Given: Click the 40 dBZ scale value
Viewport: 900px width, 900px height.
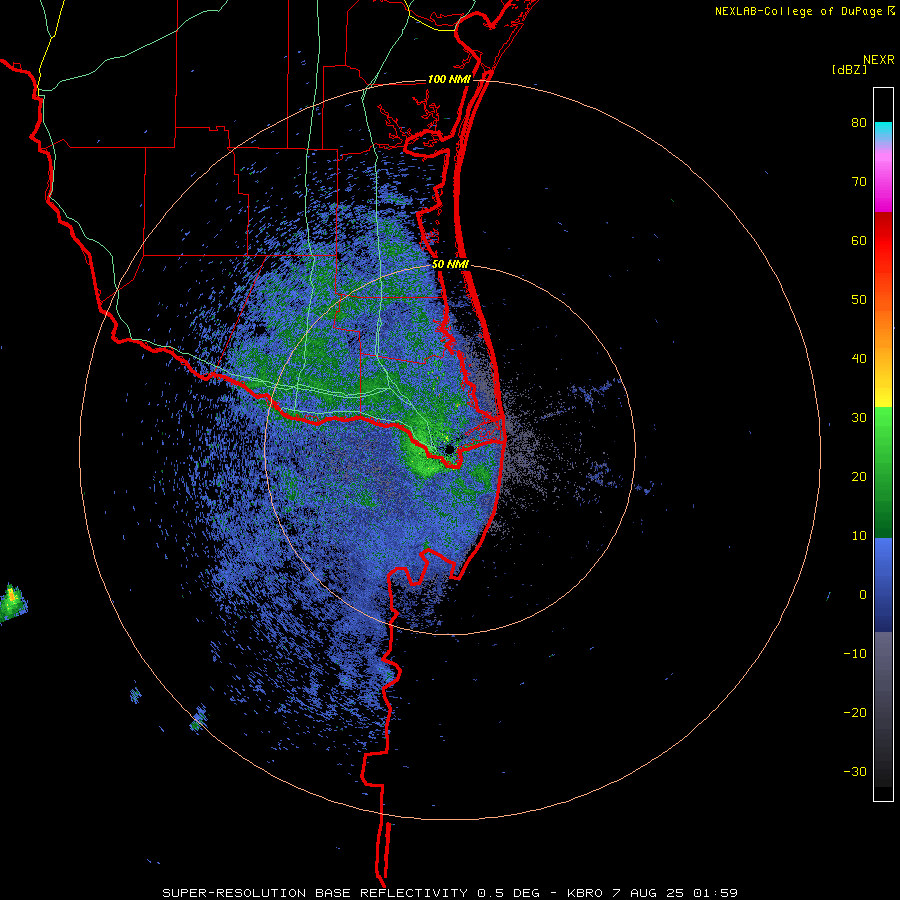Looking at the screenshot, I should (x=859, y=359).
